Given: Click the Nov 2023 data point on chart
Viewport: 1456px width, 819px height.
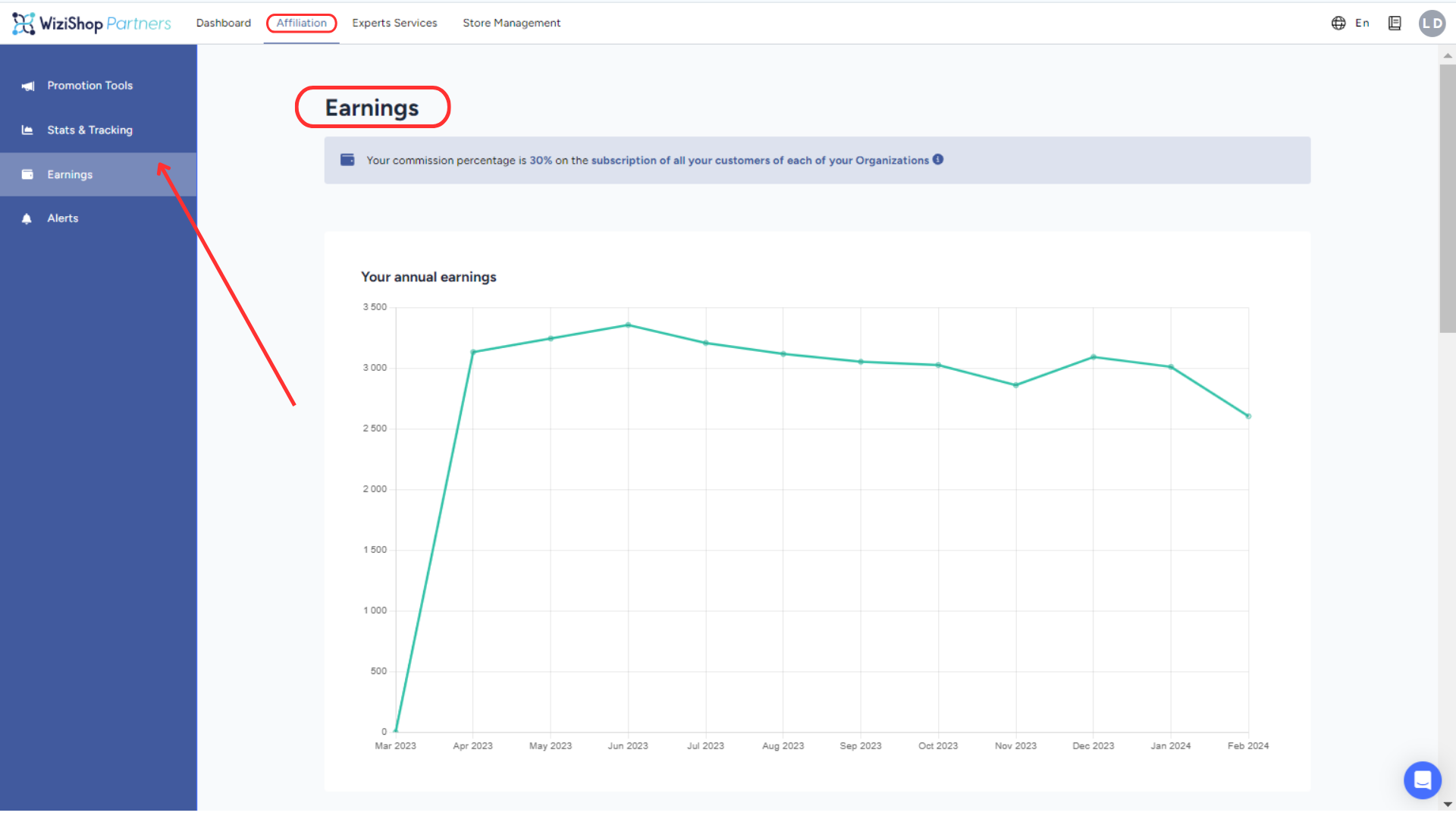Looking at the screenshot, I should 1015,385.
